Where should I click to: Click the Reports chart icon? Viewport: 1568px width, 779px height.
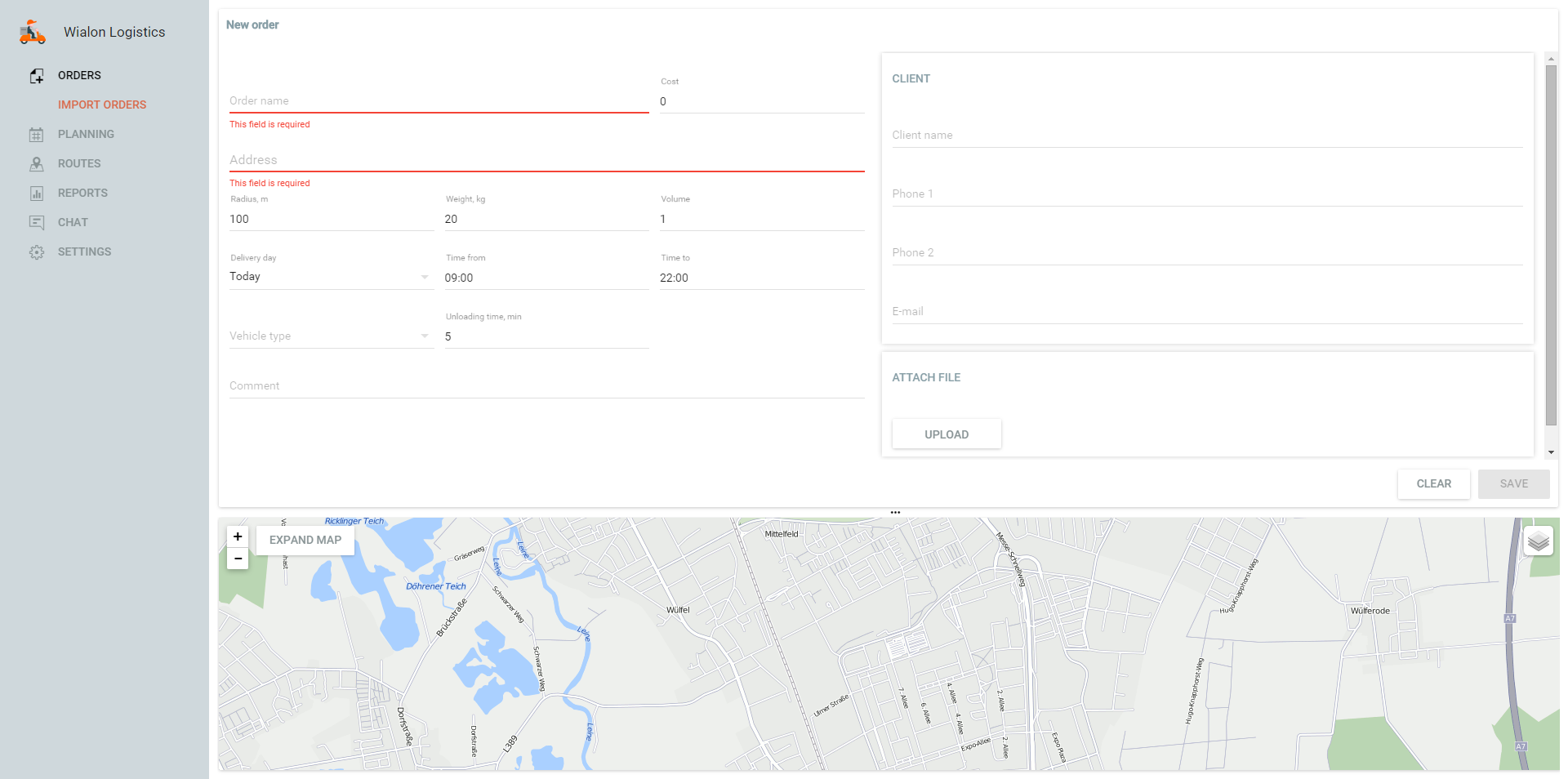click(x=37, y=194)
